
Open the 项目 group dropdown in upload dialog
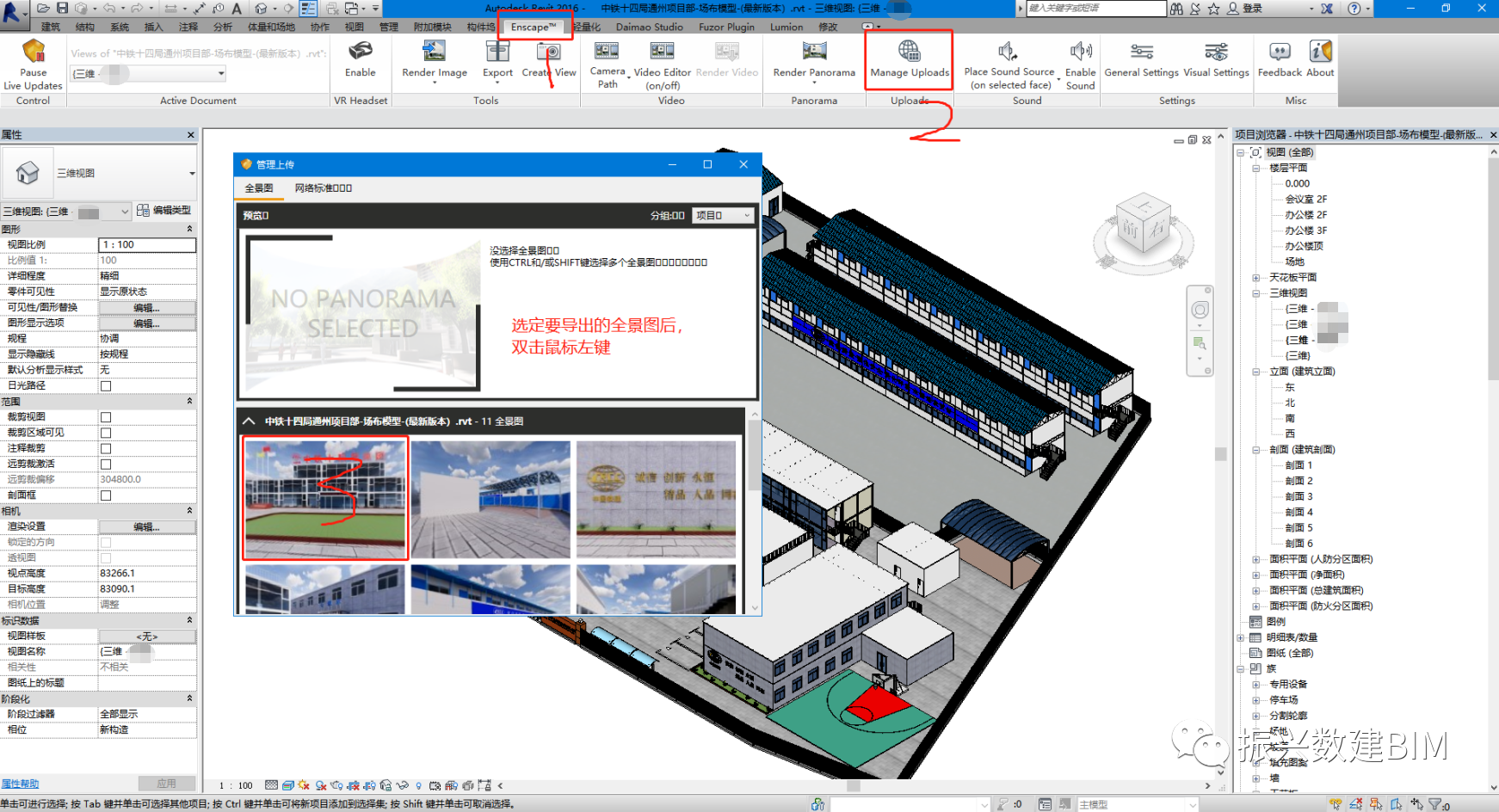[723, 215]
